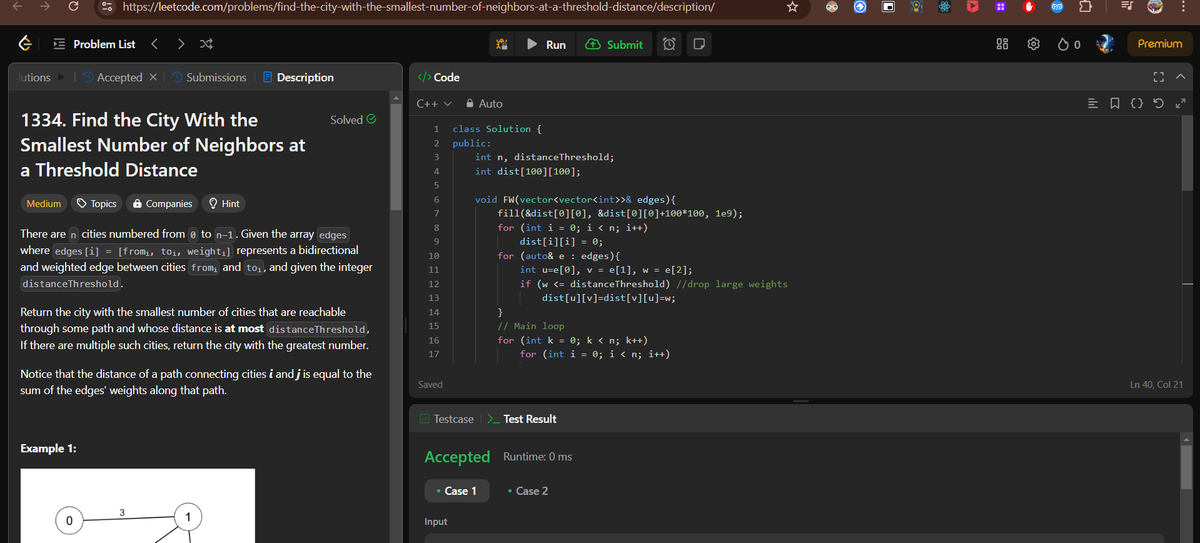
Task: Switch to the Submissions tab
Action: [x=208, y=77]
